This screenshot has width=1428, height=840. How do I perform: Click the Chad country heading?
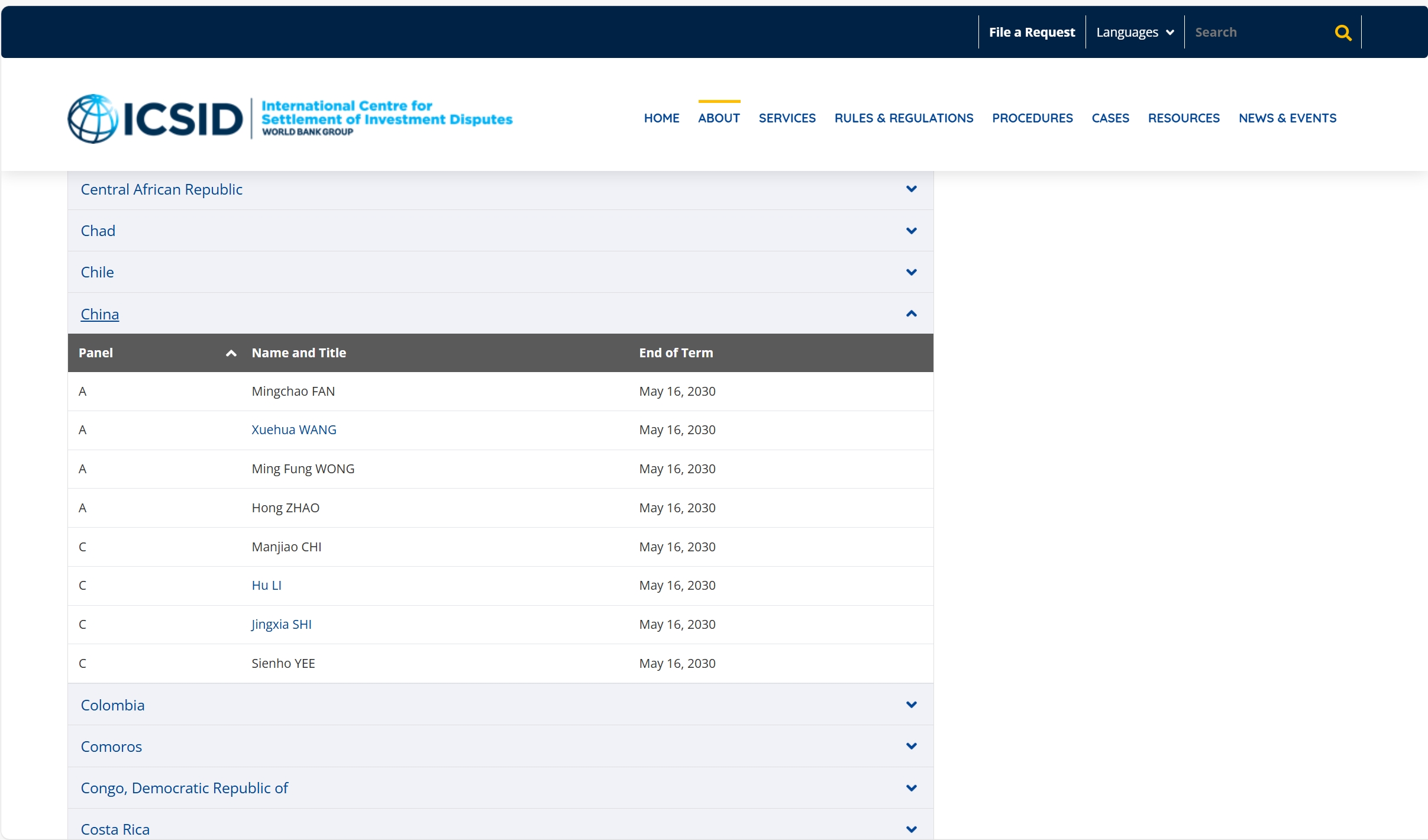(x=98, y=231)
